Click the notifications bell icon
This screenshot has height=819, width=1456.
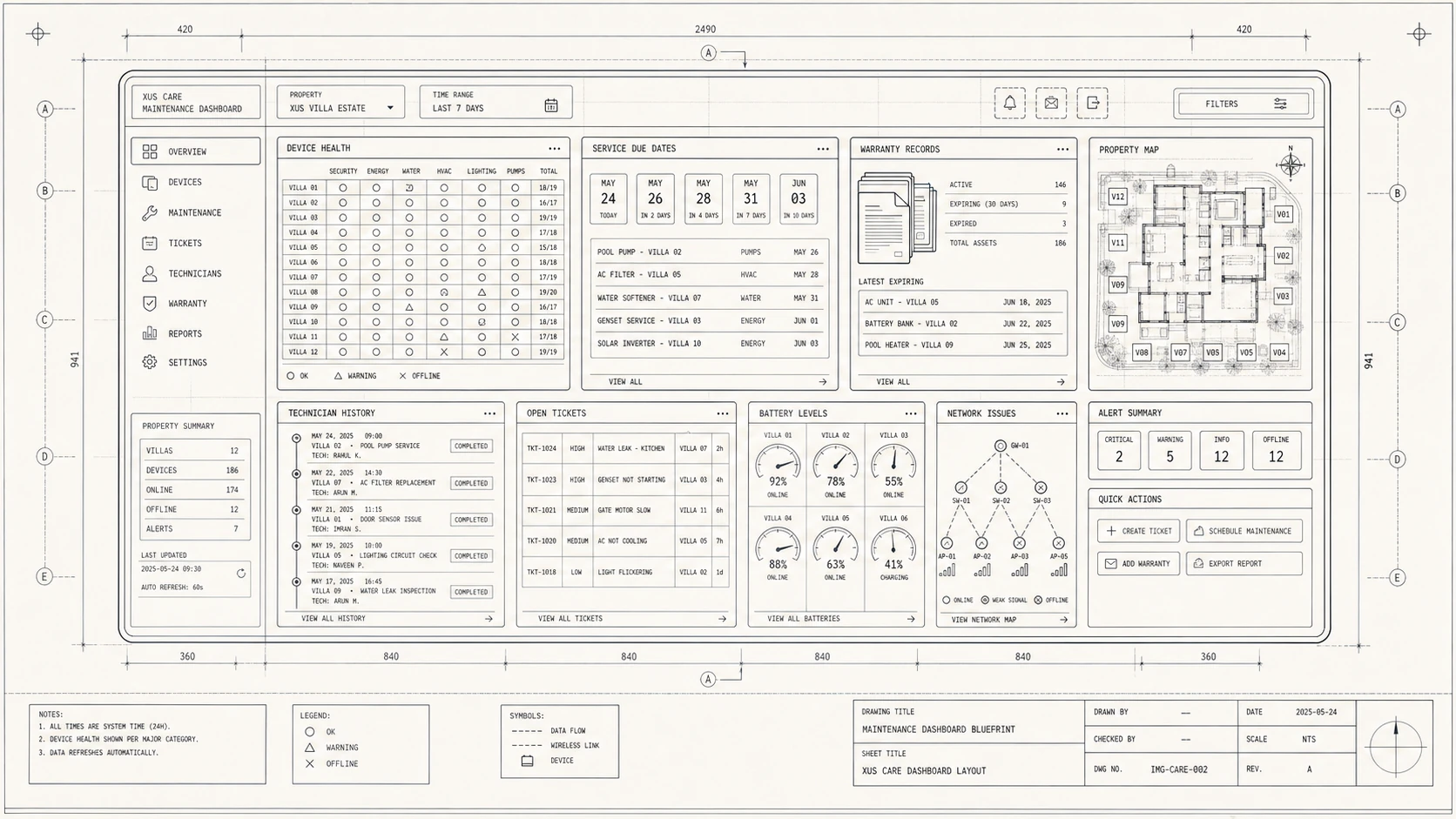1009,103
